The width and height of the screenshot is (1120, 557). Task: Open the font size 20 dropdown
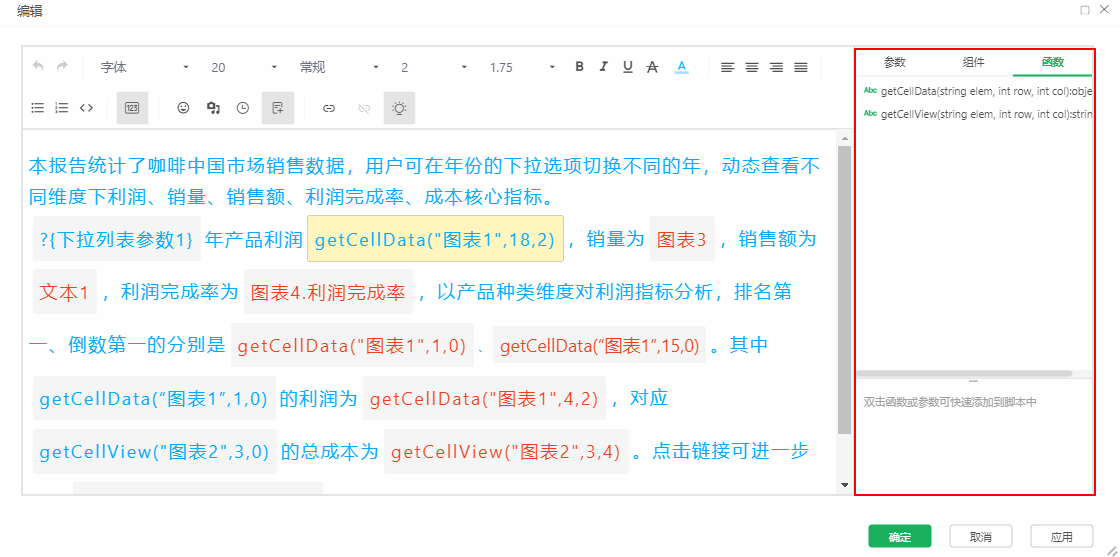point(243,67)
